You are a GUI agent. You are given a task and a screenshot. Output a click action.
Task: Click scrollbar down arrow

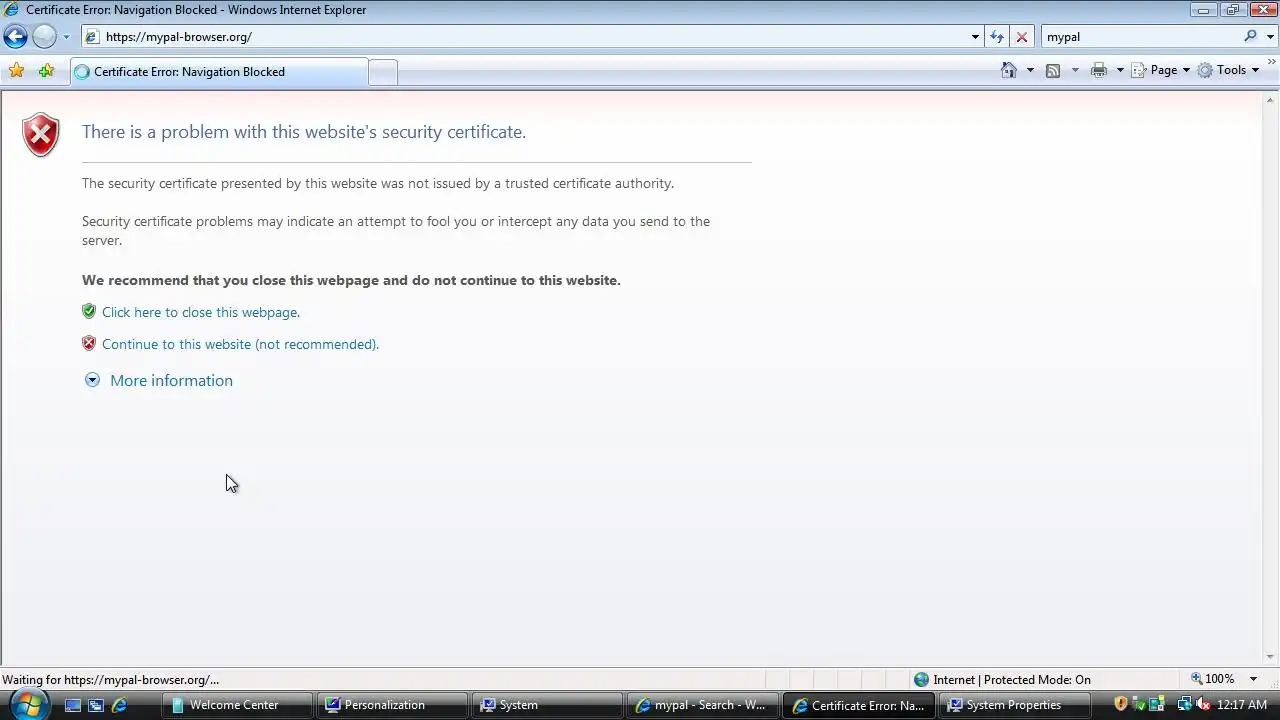[x=1271, y=657]
